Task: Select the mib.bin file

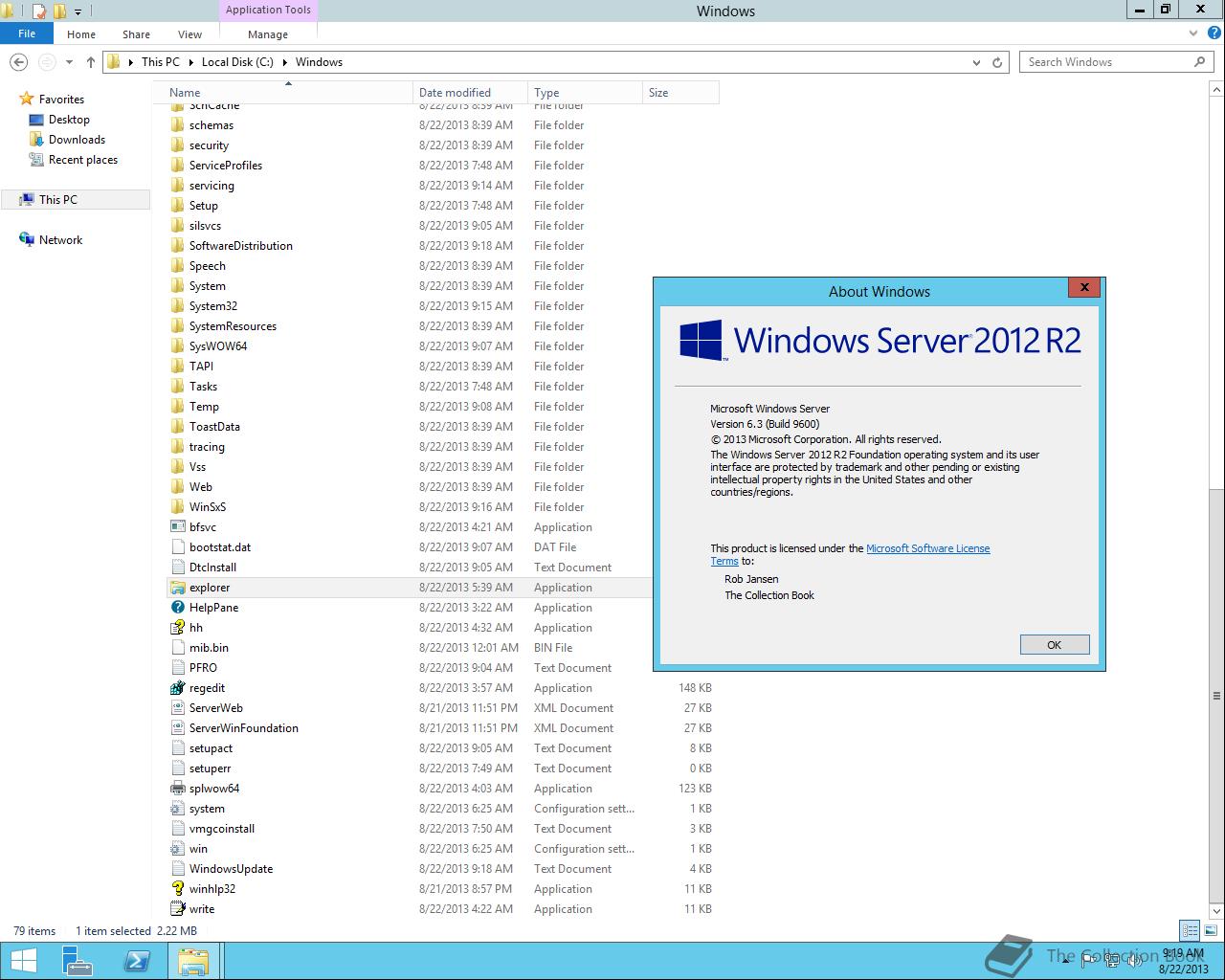Action: [209, 648]
